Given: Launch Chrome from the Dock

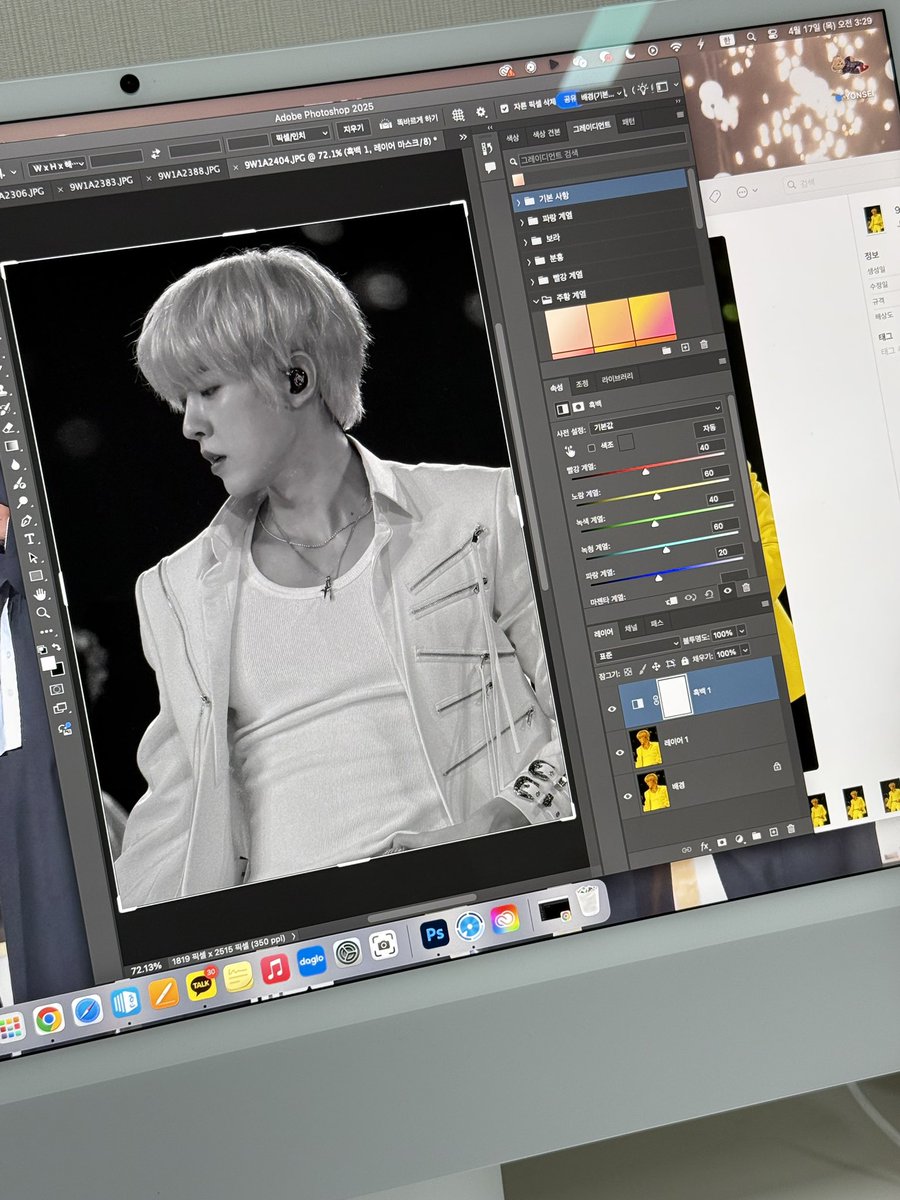Looking at the screenshot, I should [48, 1019].
